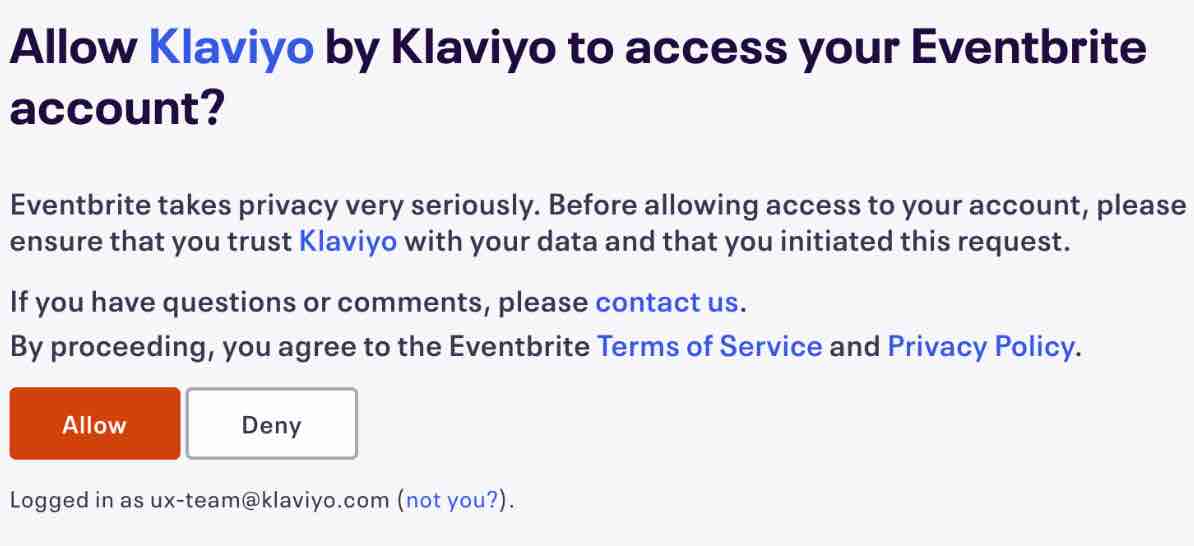Screen dimensions: 1194x546
Task: Open the "contact us" link
Action: click(x=666, y=302)
